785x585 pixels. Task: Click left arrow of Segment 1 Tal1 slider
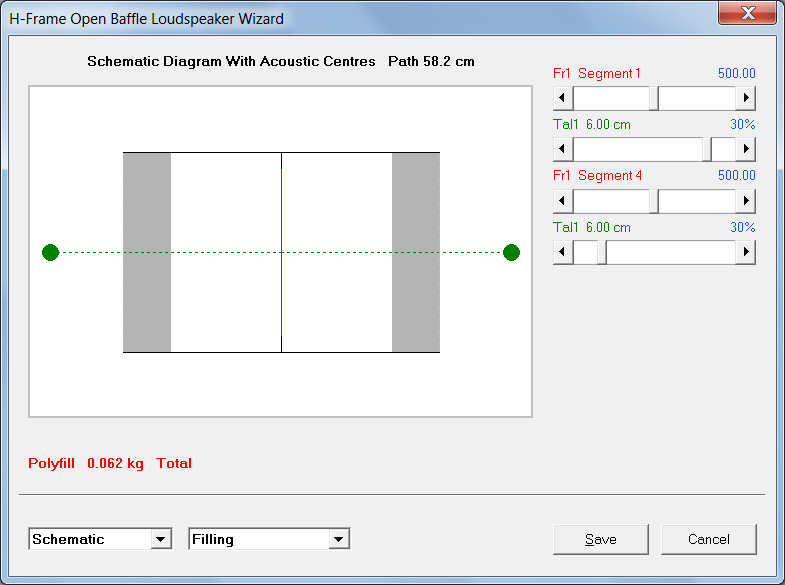click(563, 149)
